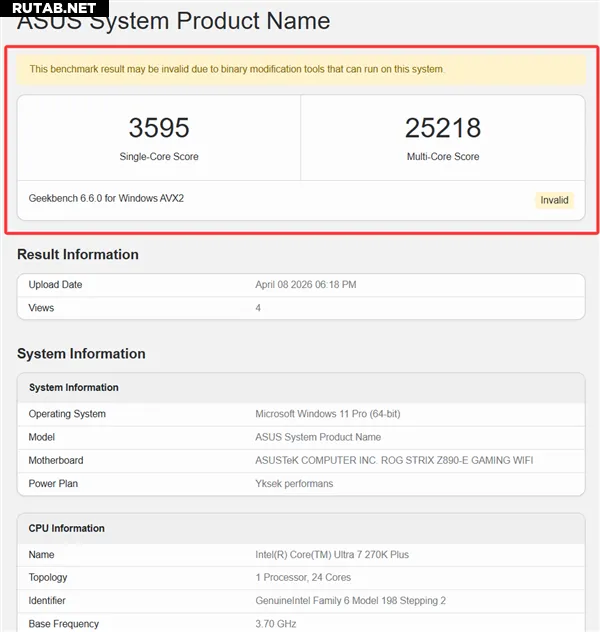
Task: Click the Geekbench 6.6.0 for Windows AVX2 text
Action: click(x=106, y=199)
